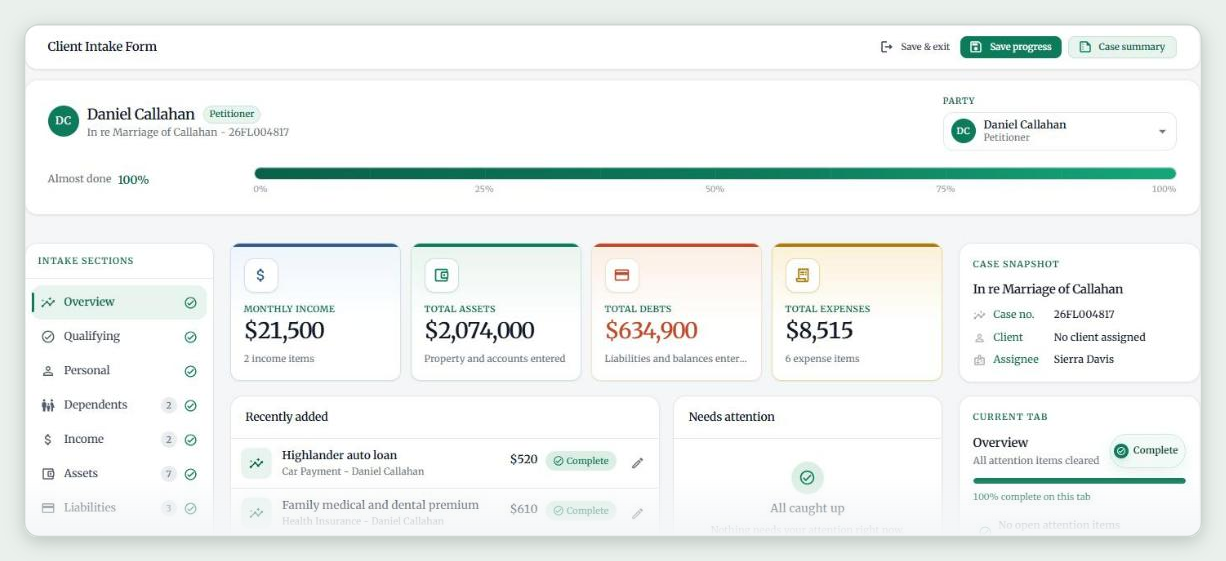This screenshot has width=1226, height=561.
Task: Select the Petitioner badge next to the name
Action: (231, 114)
